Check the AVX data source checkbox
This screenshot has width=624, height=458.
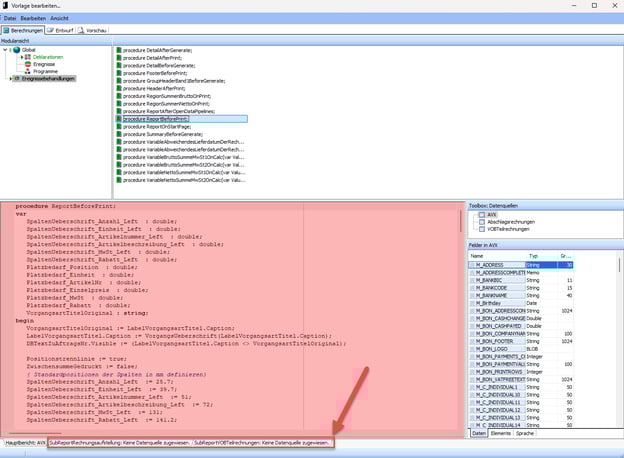coord(482,214)
